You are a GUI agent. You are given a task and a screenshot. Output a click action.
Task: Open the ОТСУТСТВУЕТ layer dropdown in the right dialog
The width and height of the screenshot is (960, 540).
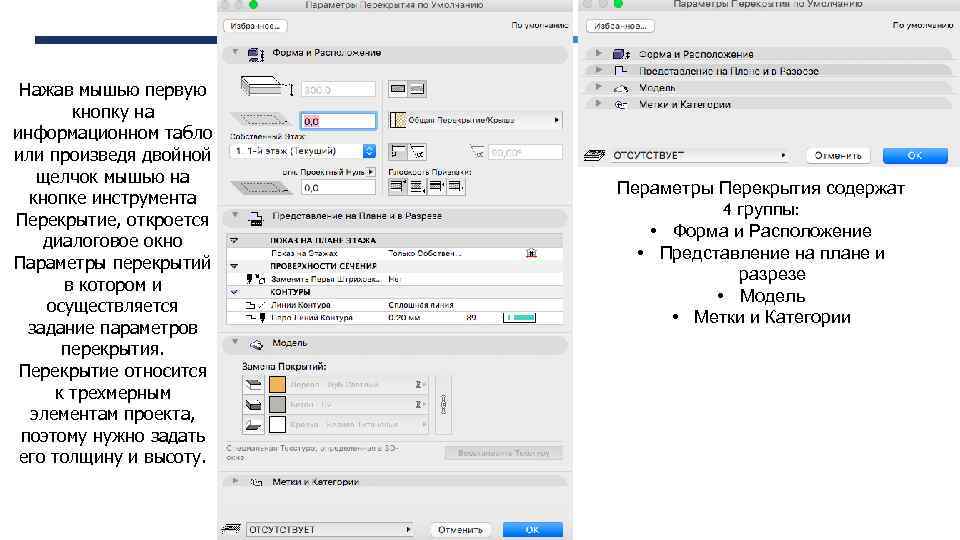(x=700, y=156)
